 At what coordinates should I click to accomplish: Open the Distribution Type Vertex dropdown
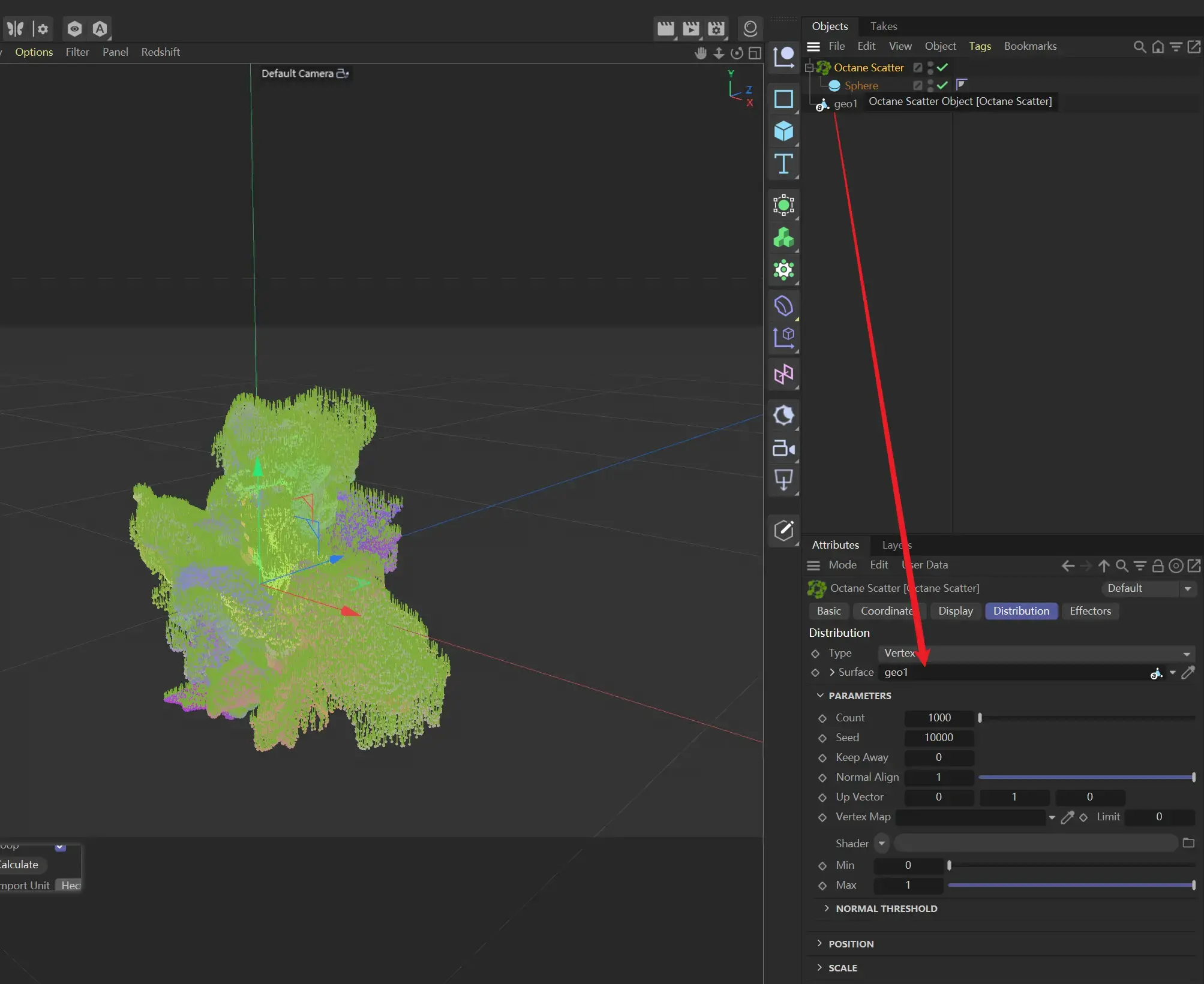[x=1037, y=653]
